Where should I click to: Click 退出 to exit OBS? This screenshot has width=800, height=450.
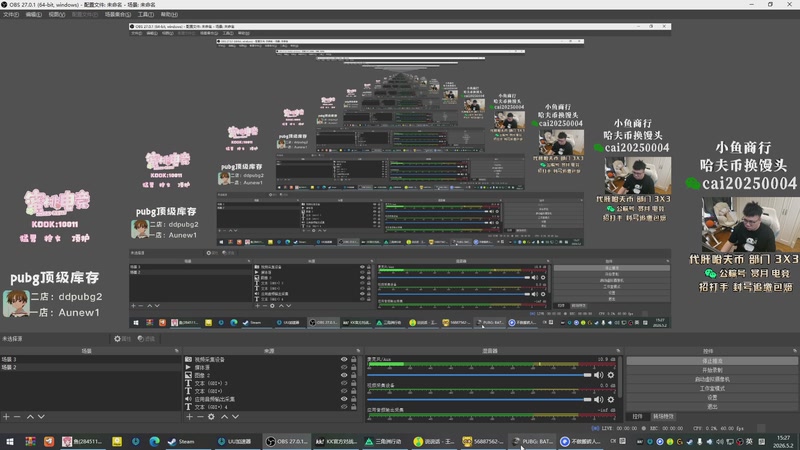tap(712, 407)
